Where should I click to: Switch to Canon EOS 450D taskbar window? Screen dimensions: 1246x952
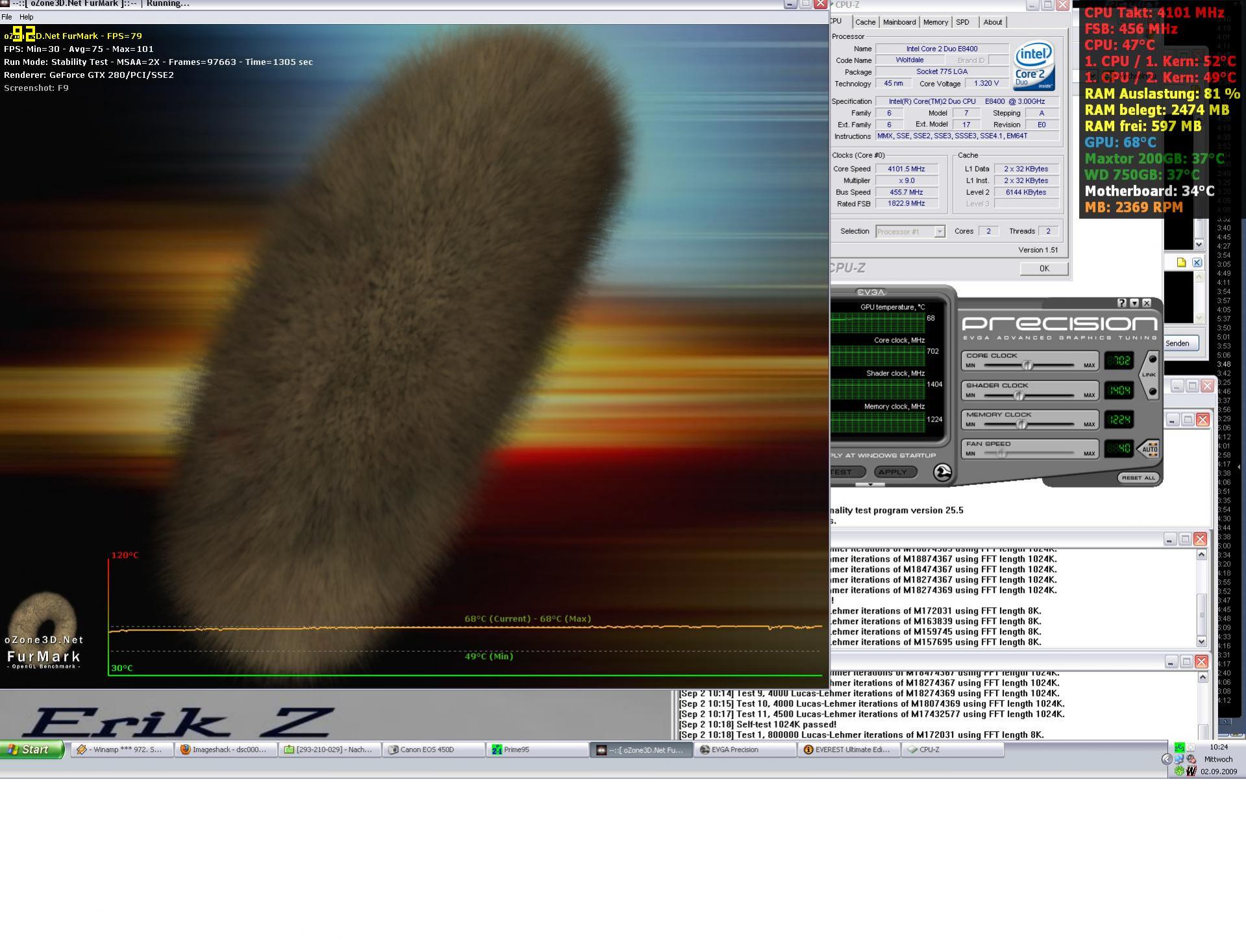point(434,749)
